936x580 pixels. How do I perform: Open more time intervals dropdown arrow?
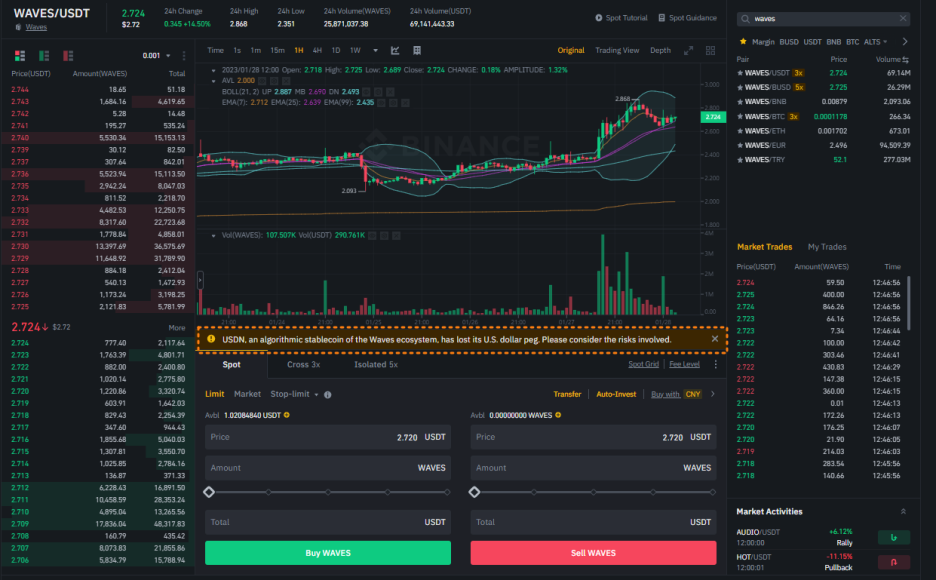(x=375, y=51)
